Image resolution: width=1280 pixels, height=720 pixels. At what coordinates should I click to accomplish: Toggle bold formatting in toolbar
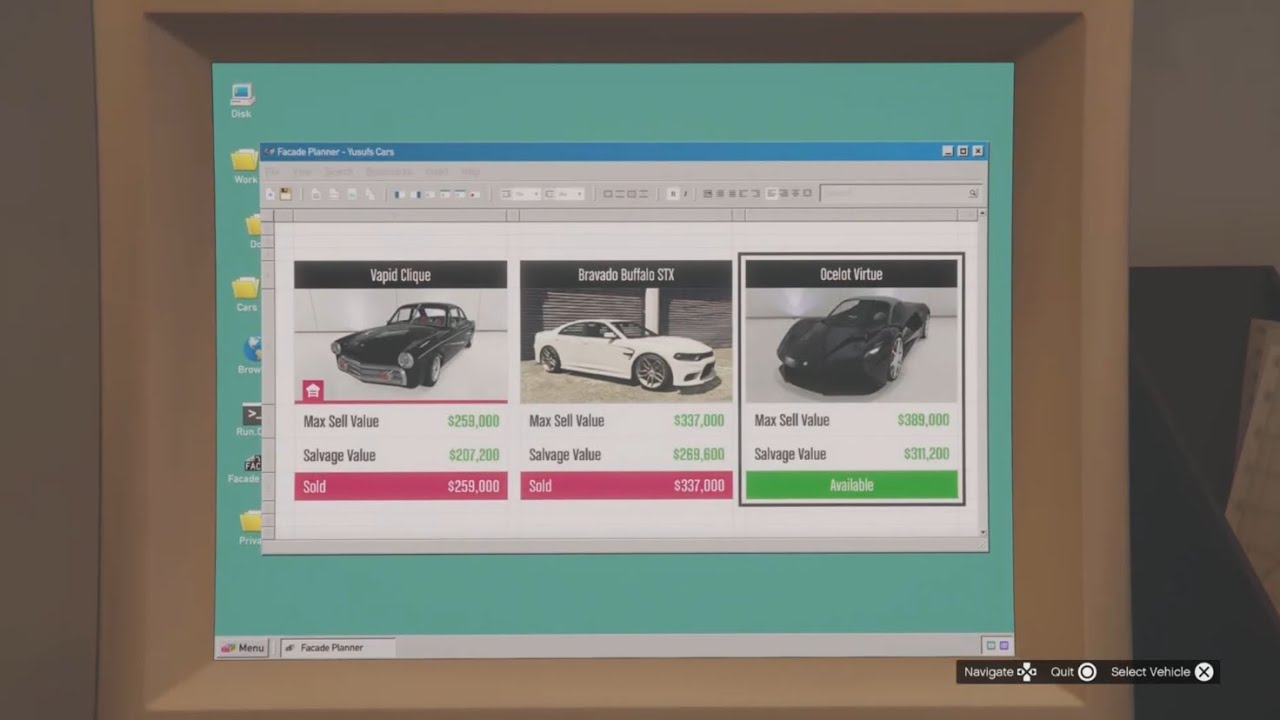click(673, 194)
